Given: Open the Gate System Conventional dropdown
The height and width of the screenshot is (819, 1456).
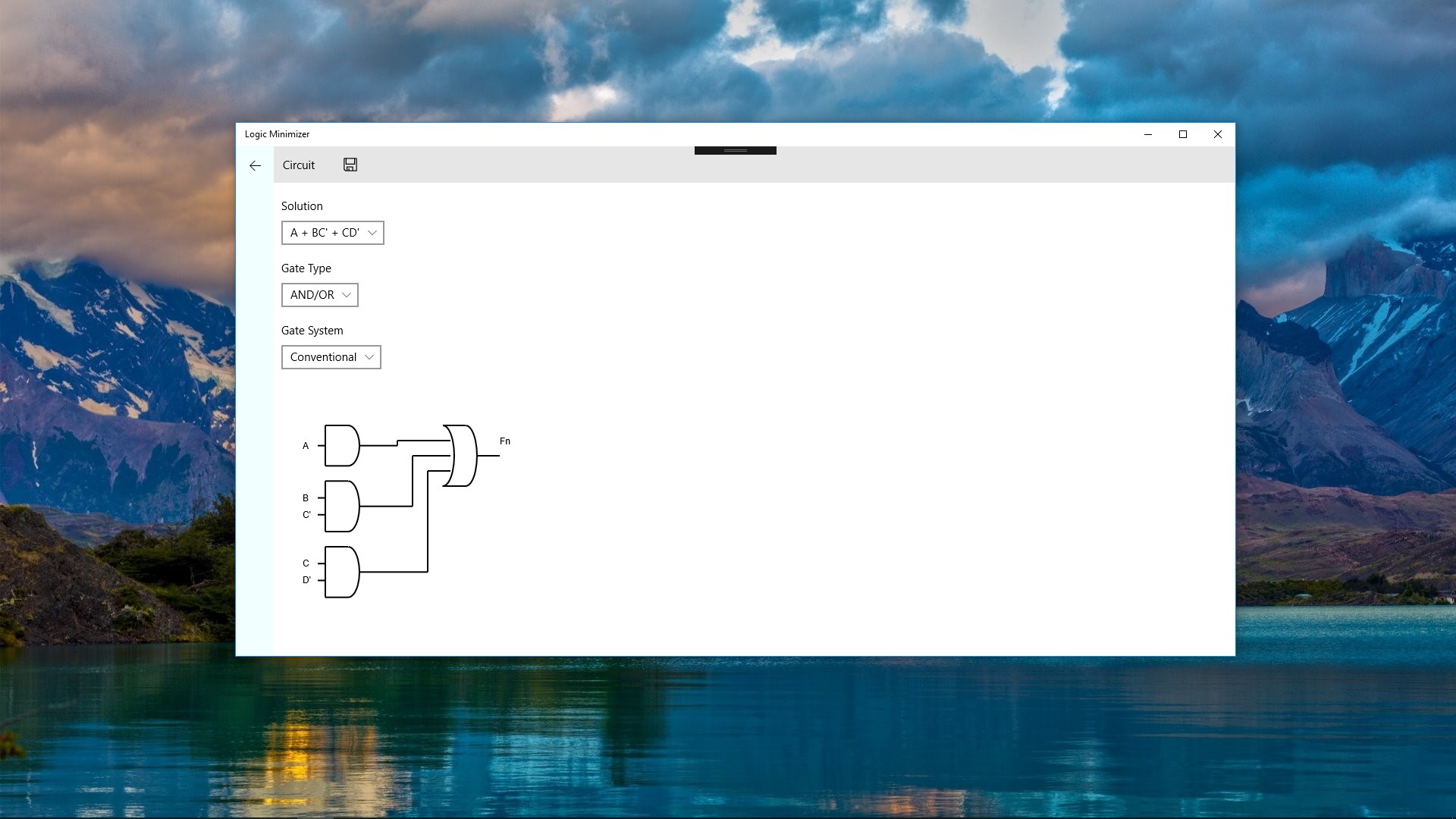Looking at the screenshot, I should click(x=331, y=357).
